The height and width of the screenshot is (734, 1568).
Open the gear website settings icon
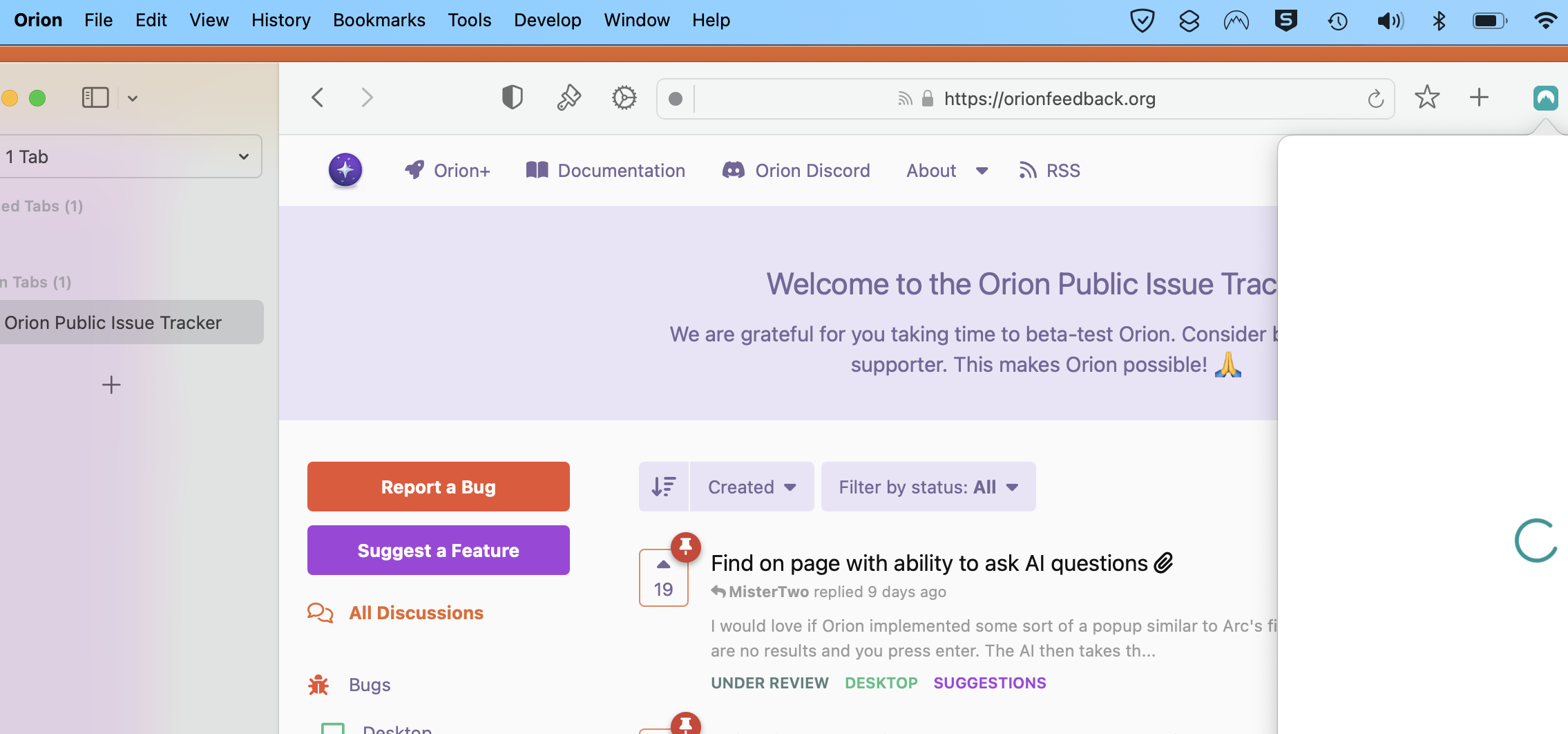coord(624,98)
